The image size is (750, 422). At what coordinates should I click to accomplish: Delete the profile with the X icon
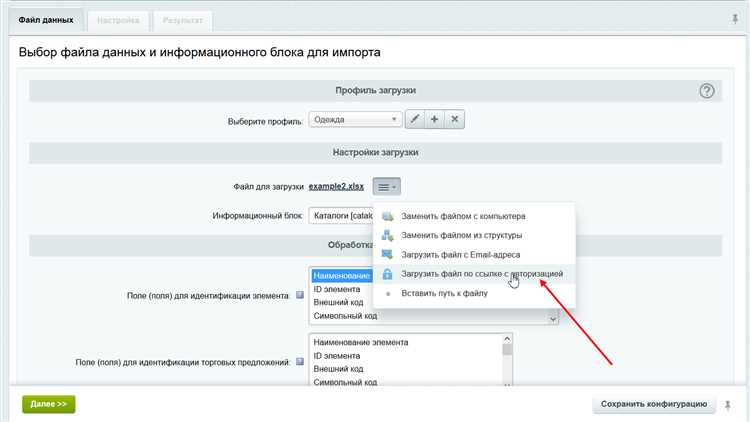tap(454, 119)
